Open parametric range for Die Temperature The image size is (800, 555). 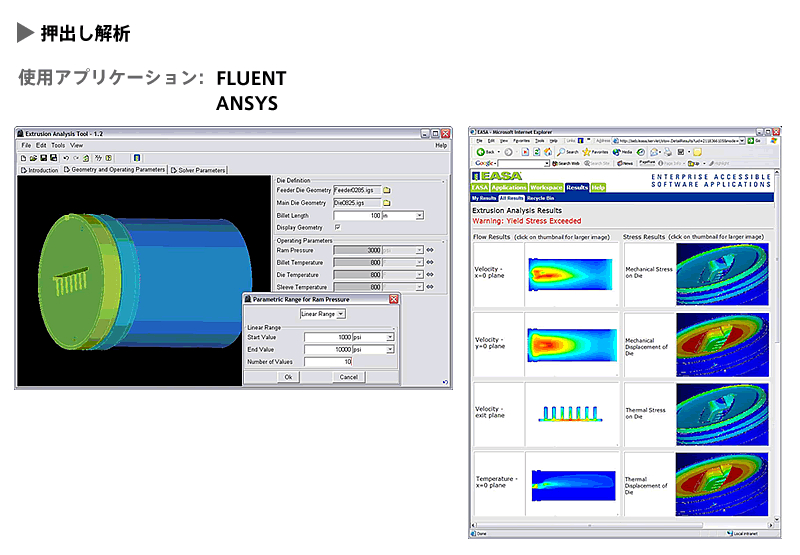pos(430,274)
